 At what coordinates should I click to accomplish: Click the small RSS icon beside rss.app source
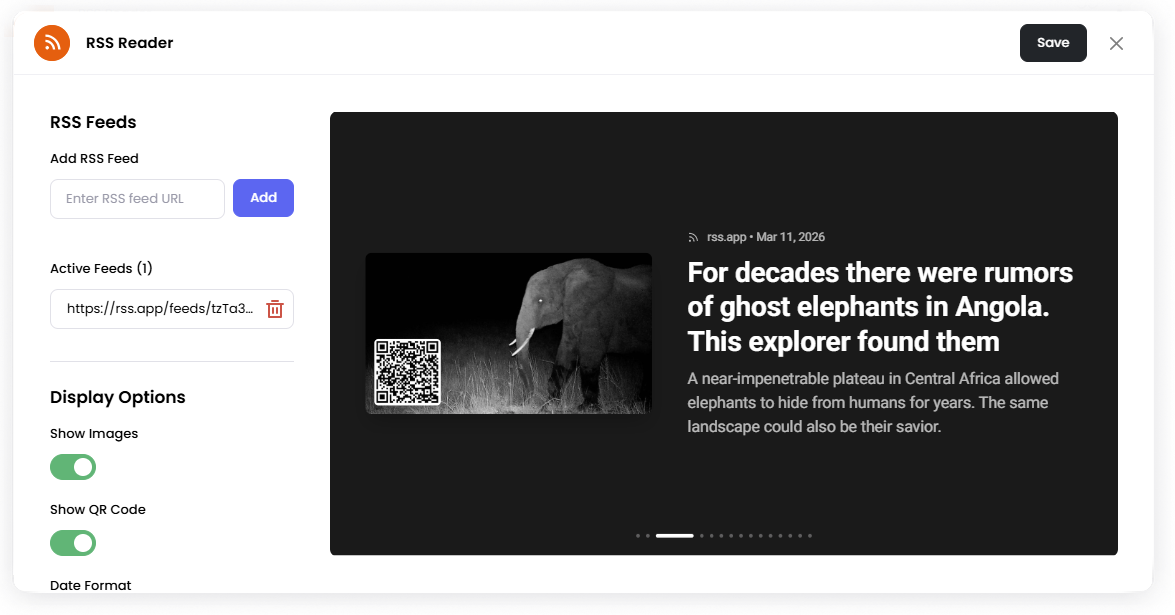pyautogui.click(x=693, y=237)
